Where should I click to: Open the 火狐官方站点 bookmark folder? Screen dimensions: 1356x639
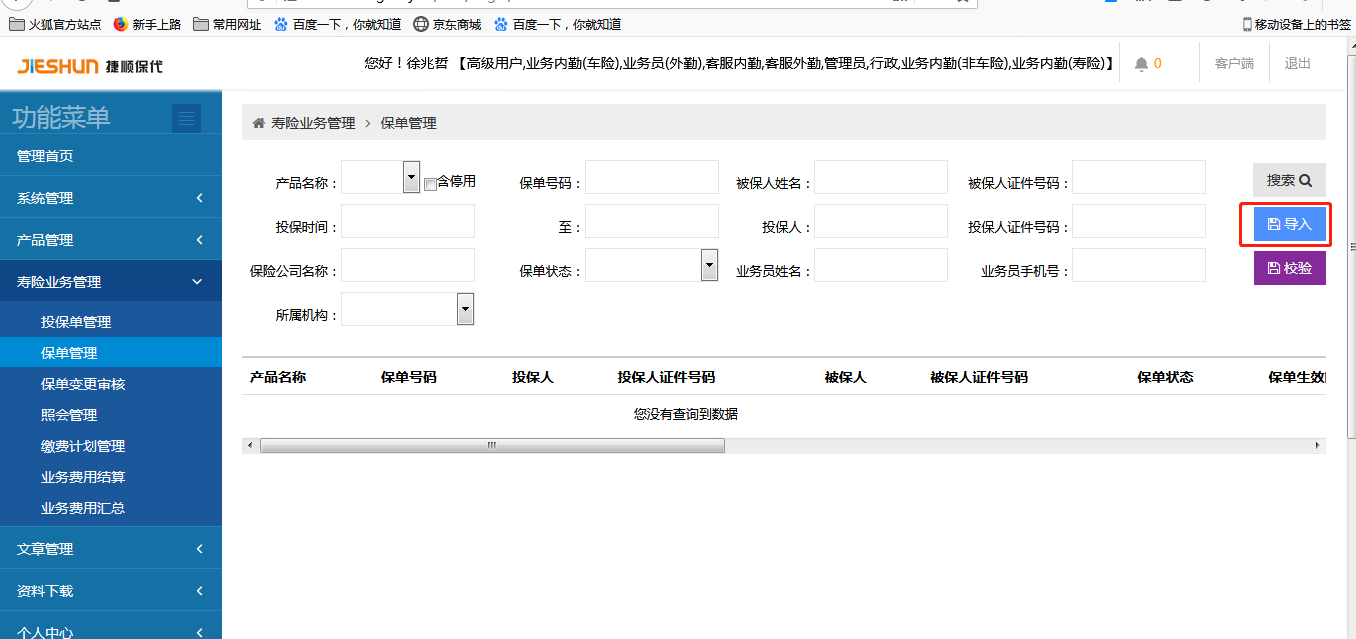(x=55, y=24)
